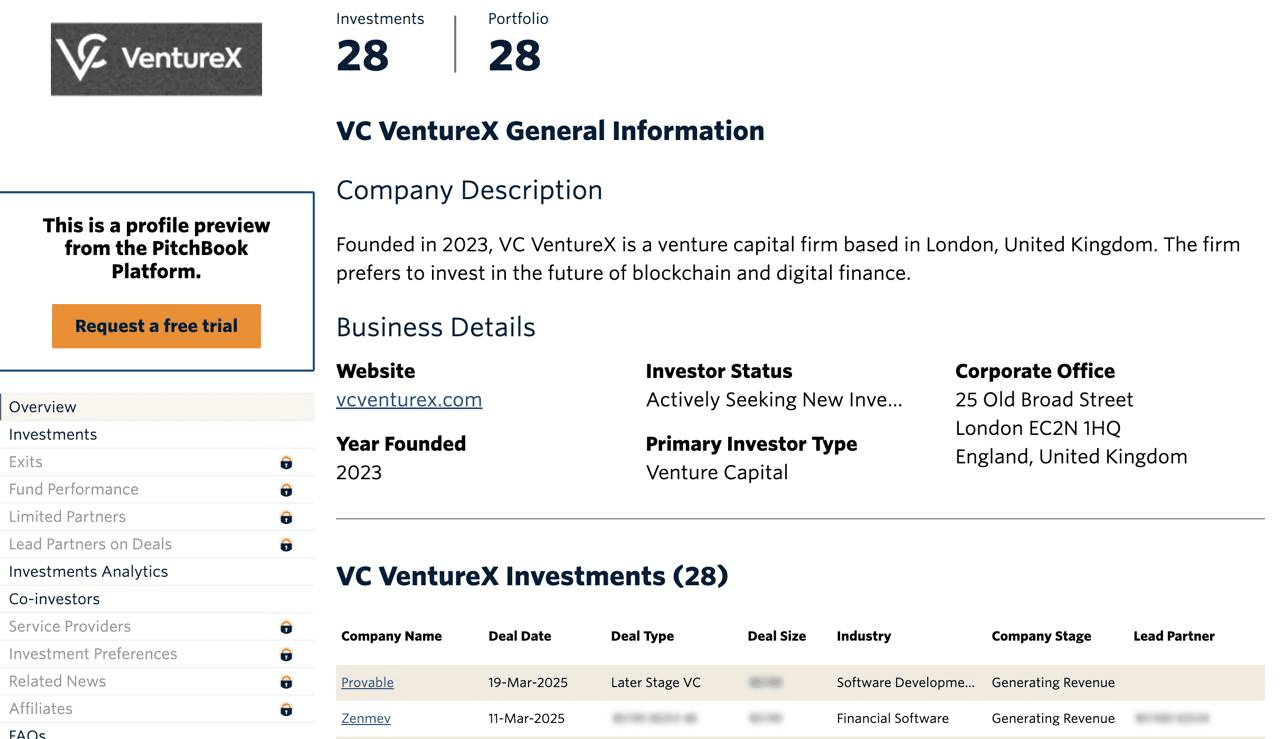Viewport: 1280px width, 739px height.
Task: Click the lock icon beside Service Providers
Action: pyautogui.click(x=286, y=627)
